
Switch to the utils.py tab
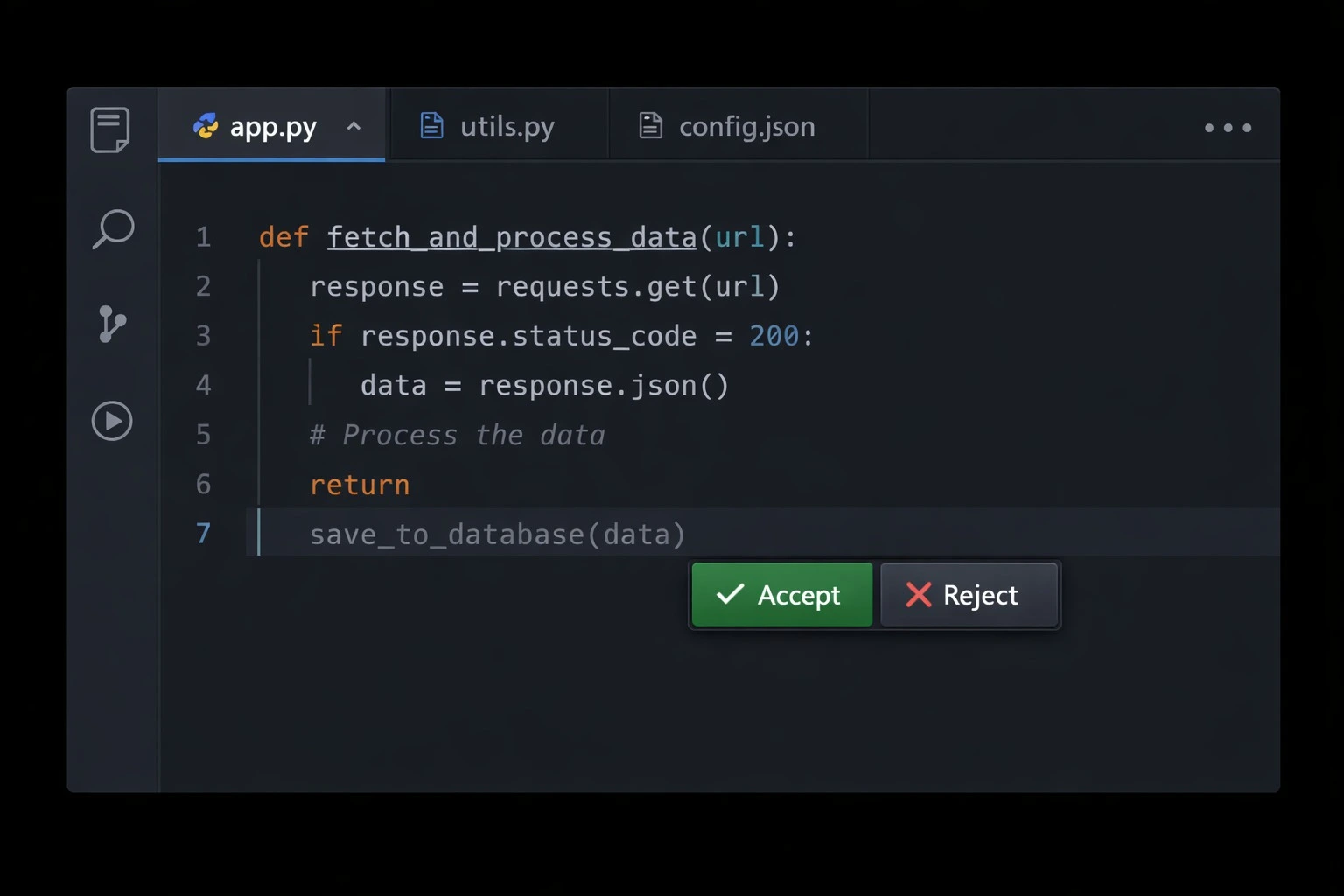[x=499, y=125]
